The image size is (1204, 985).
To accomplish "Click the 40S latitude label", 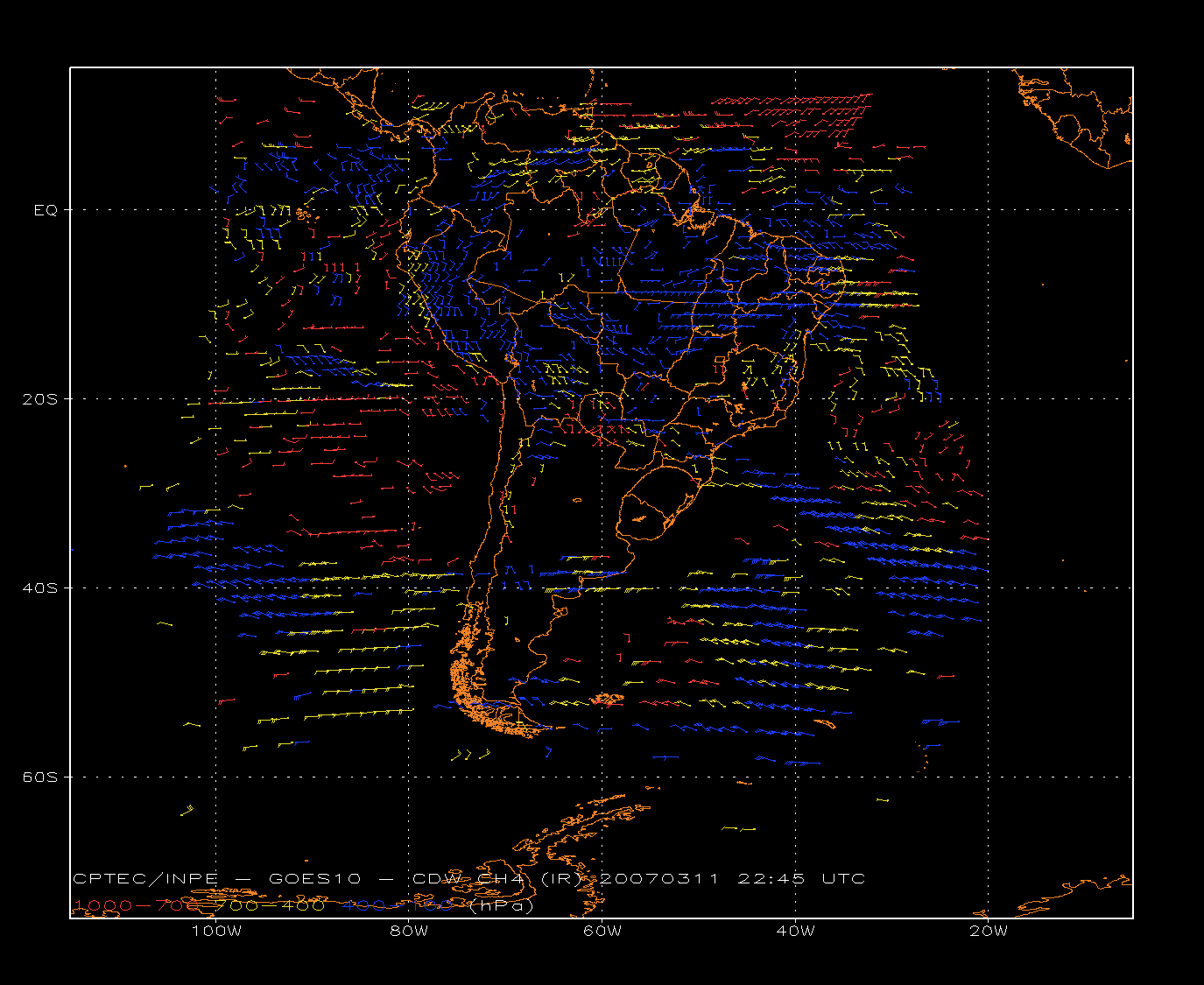I will tap(39, 587).
